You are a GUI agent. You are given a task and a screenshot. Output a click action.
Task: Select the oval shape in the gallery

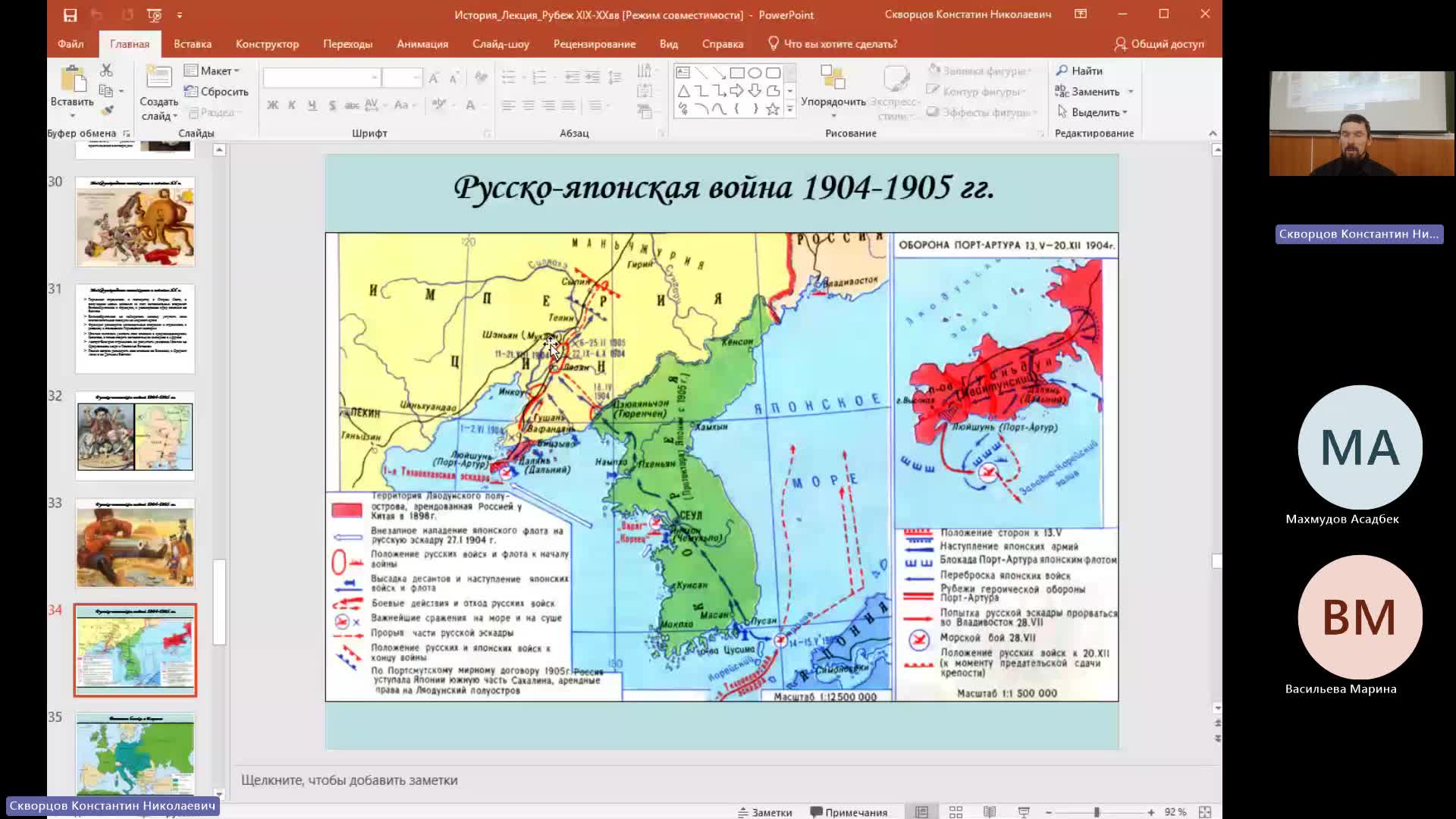point(755,73)
